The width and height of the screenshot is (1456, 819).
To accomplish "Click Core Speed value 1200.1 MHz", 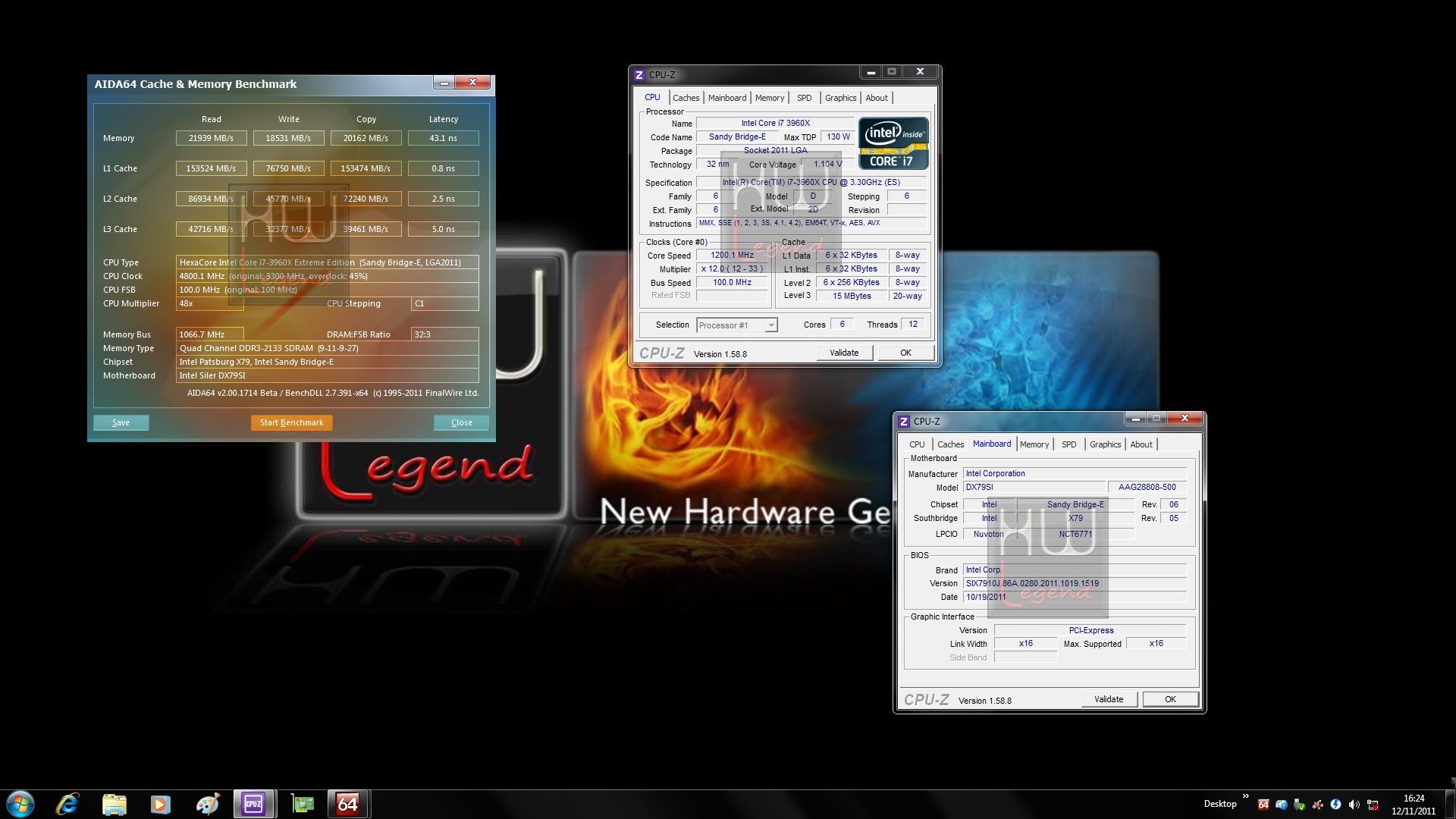I will pyautogui.click(x=732, y=256).
